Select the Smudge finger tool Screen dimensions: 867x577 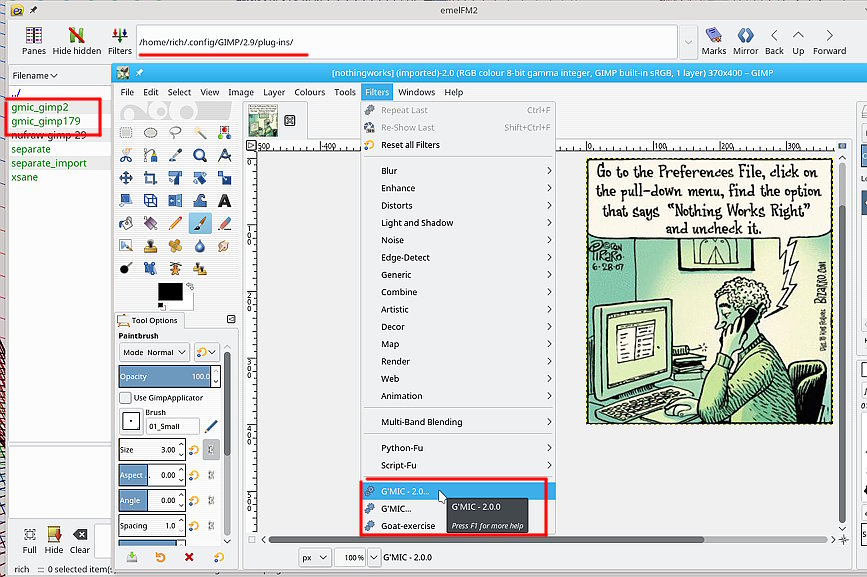(224, 246)
